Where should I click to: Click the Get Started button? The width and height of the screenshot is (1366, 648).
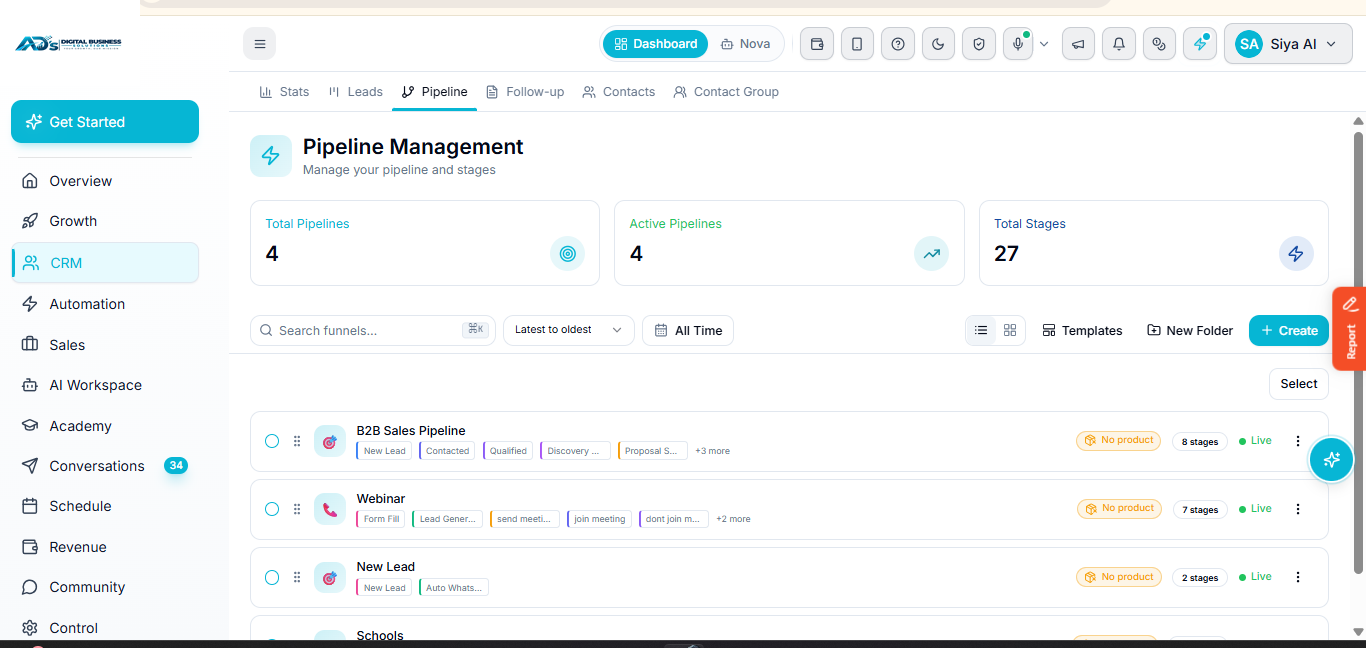pyautogui.click(x=105, y=122)
